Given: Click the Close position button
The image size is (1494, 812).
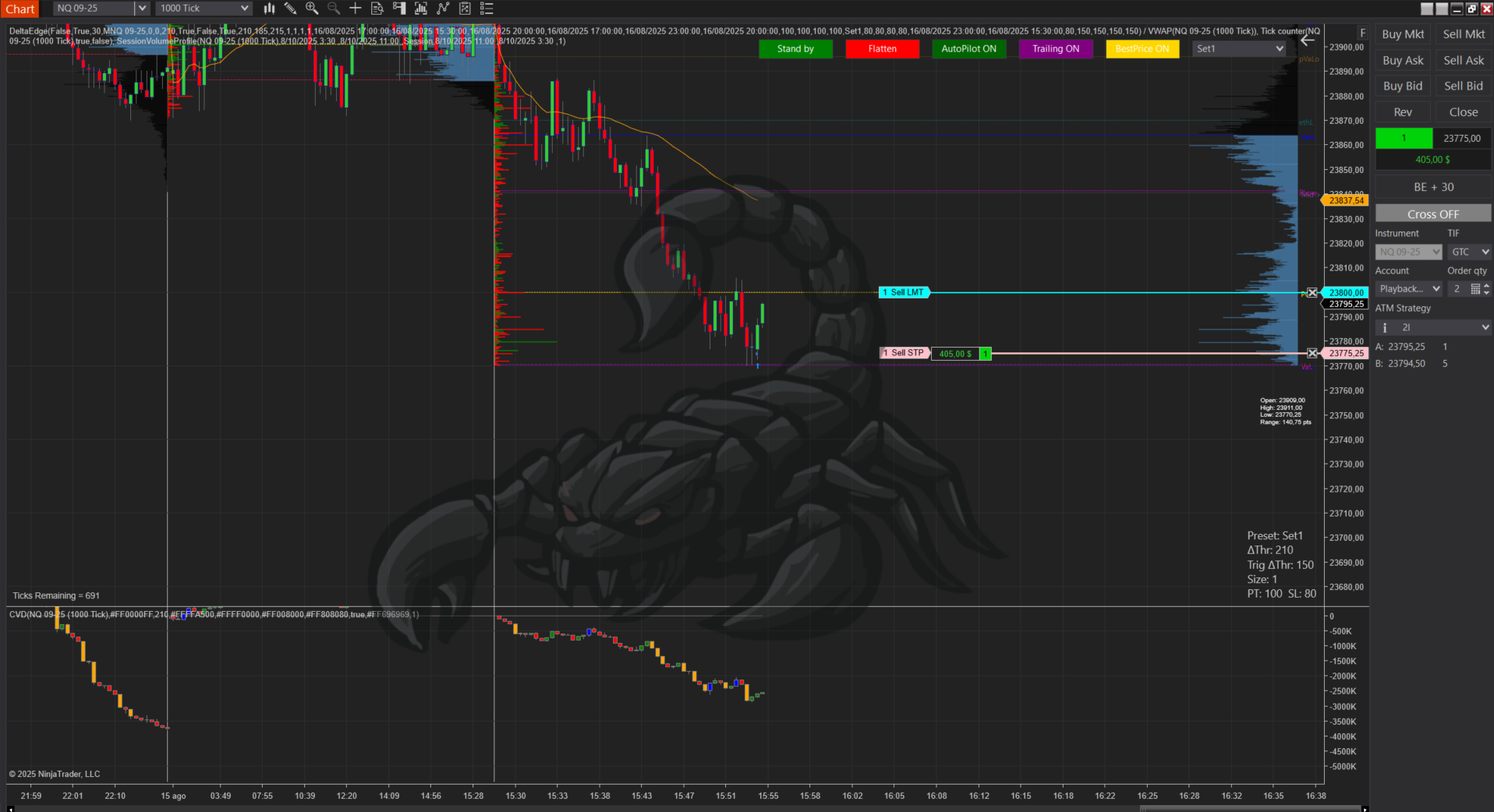Looking at the screenshot, I should [1464, 112].
